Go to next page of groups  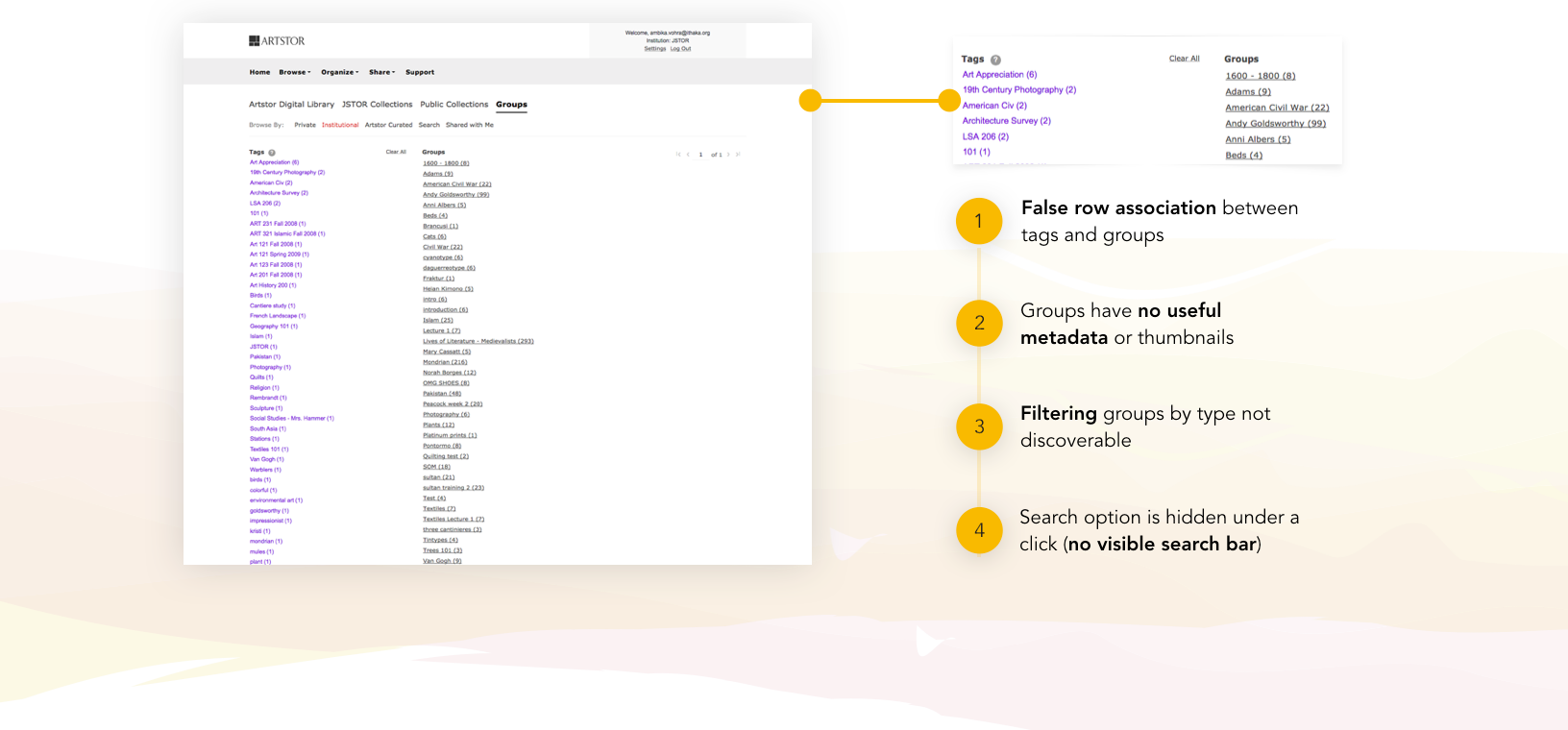[728, 155]
